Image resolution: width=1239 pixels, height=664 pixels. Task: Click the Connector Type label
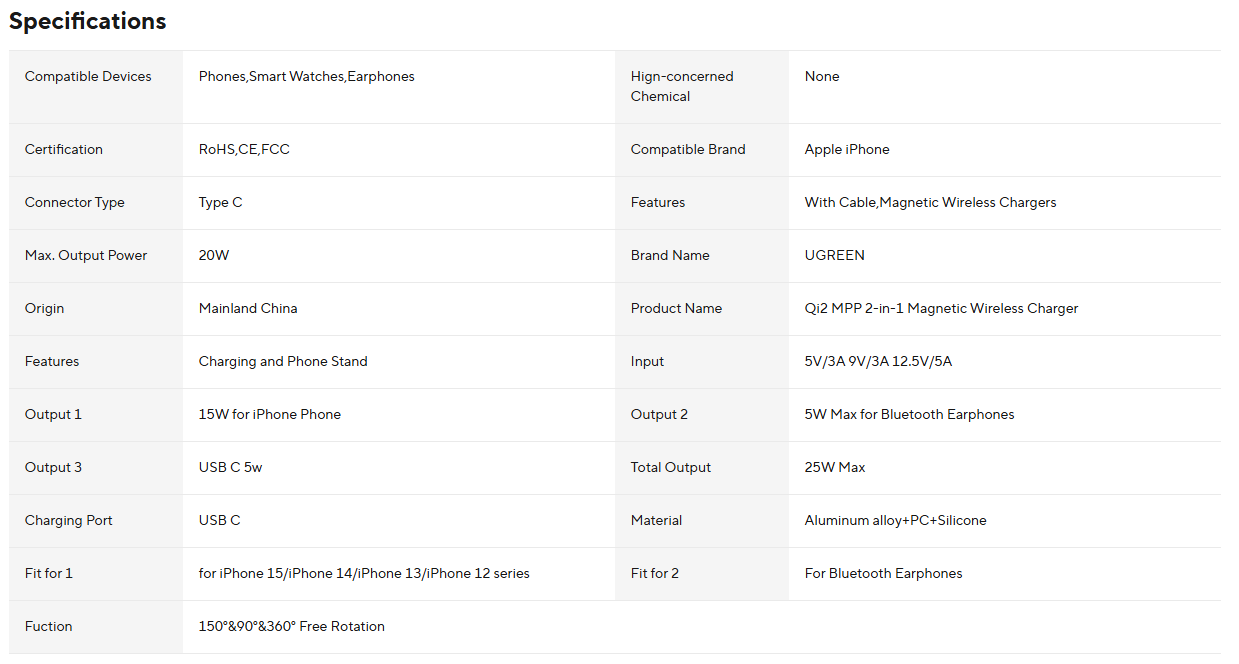pos(75,202)
